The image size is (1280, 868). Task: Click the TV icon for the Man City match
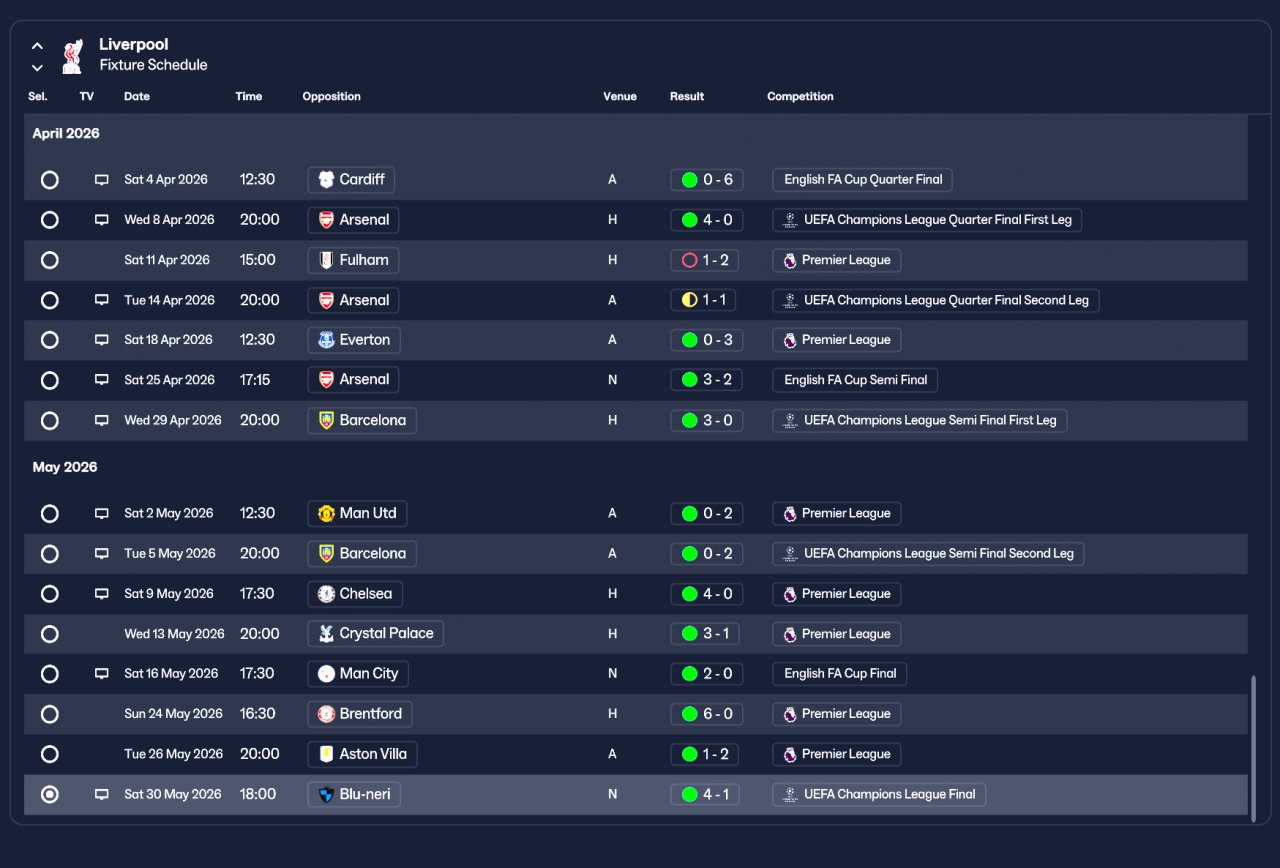click(x=101, y=674)
